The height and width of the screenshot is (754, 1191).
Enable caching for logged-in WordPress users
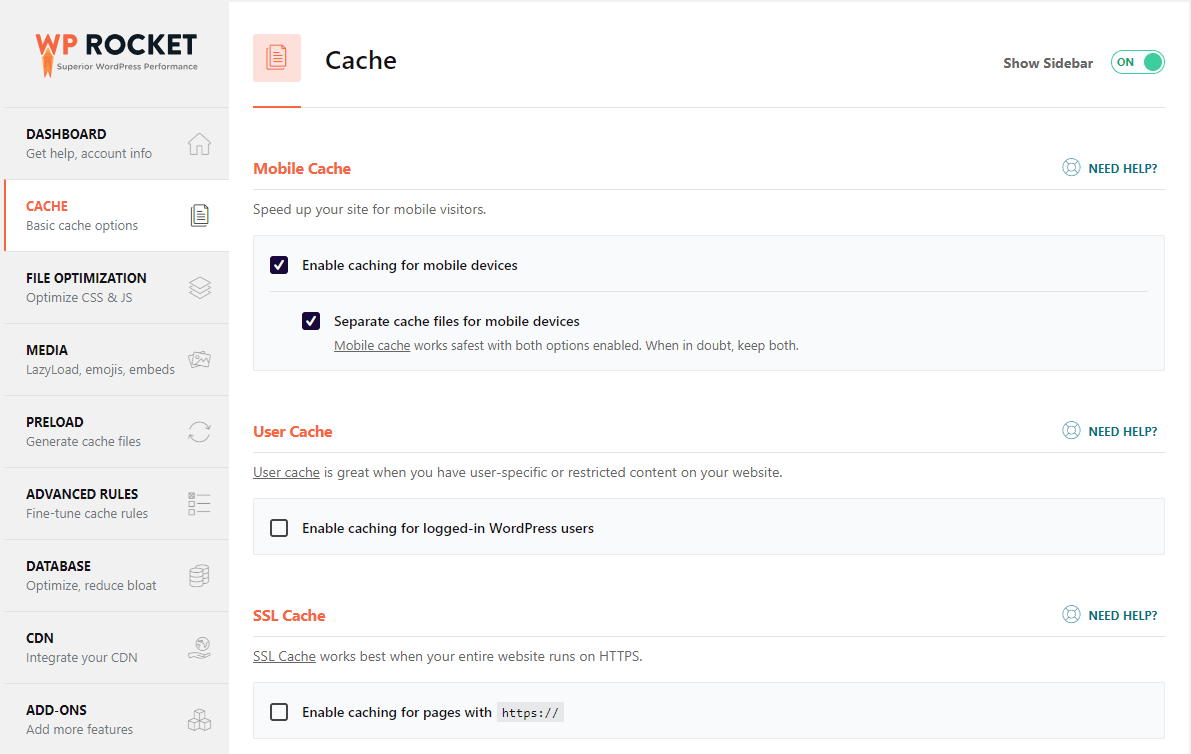pos(279,528)
